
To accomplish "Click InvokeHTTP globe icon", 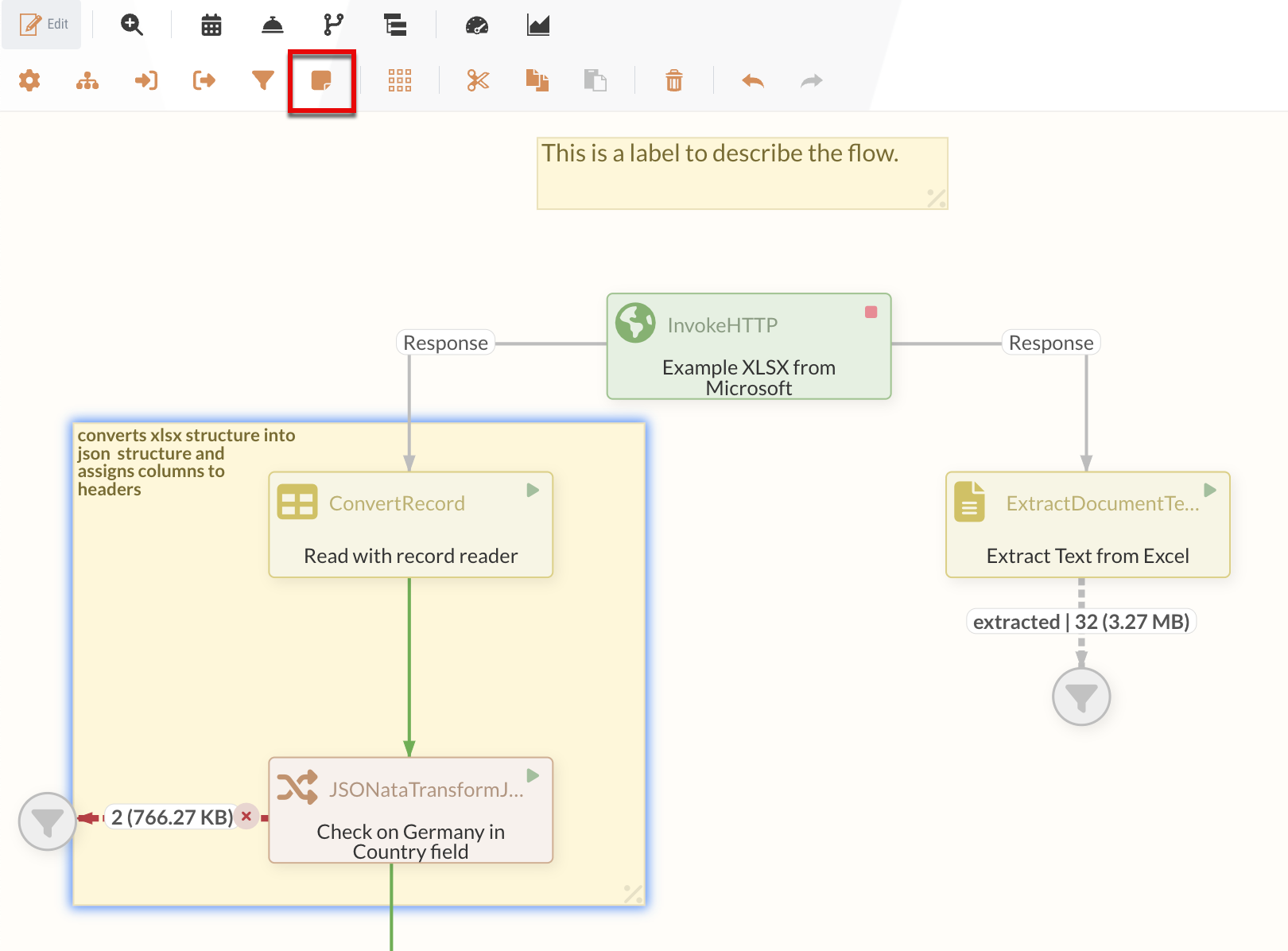I will click(x=636, y=323).
